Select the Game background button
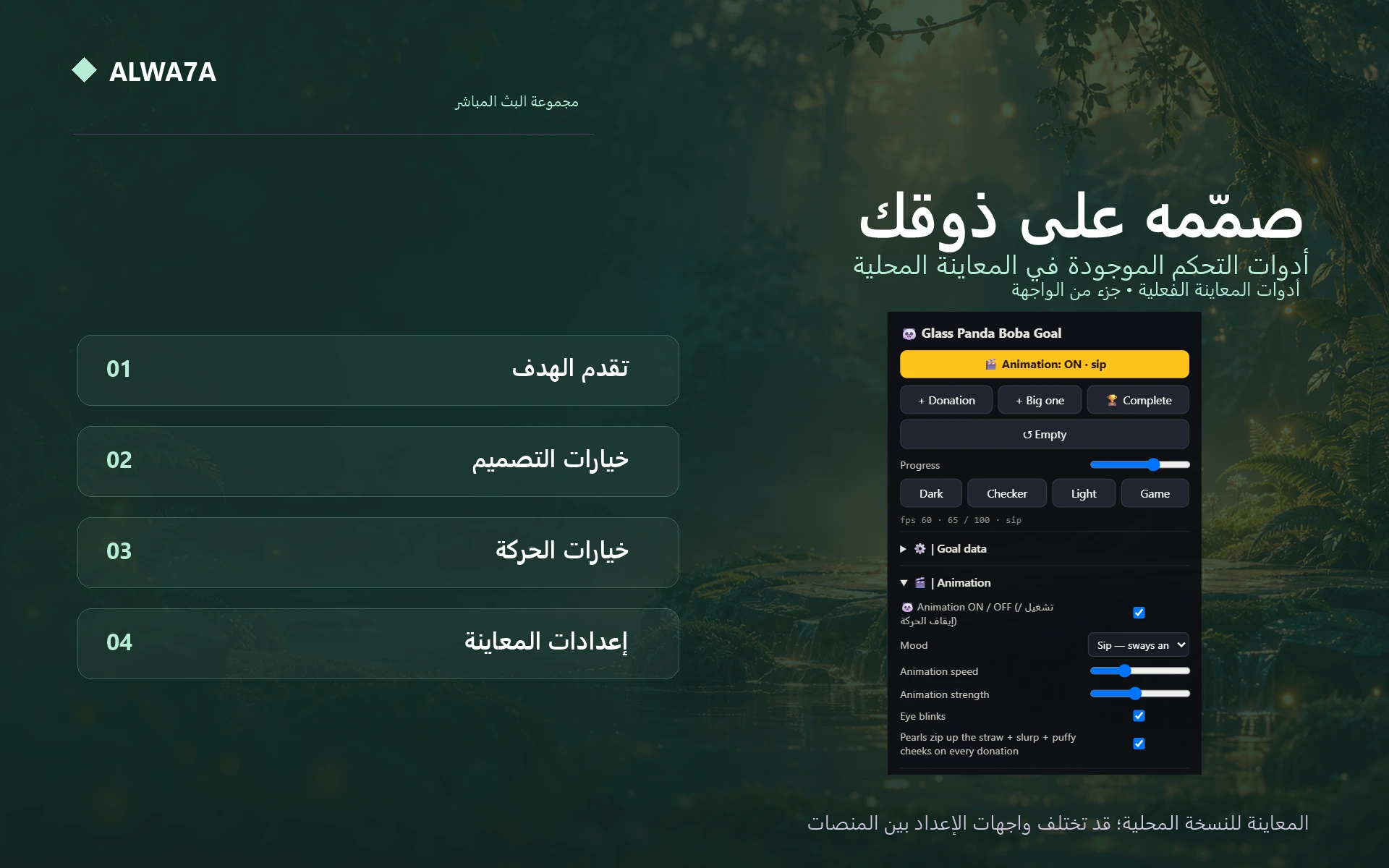 [x=1155, y=493]
